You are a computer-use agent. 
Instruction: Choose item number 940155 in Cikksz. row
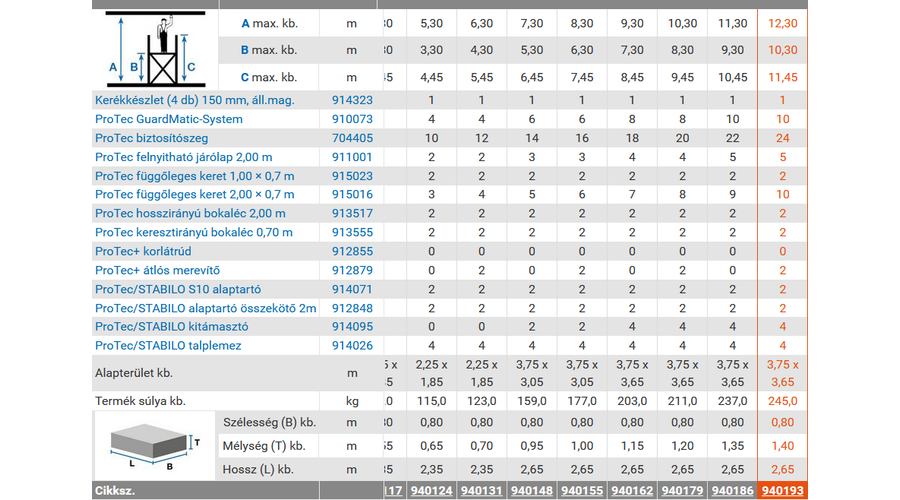point(582,491)
